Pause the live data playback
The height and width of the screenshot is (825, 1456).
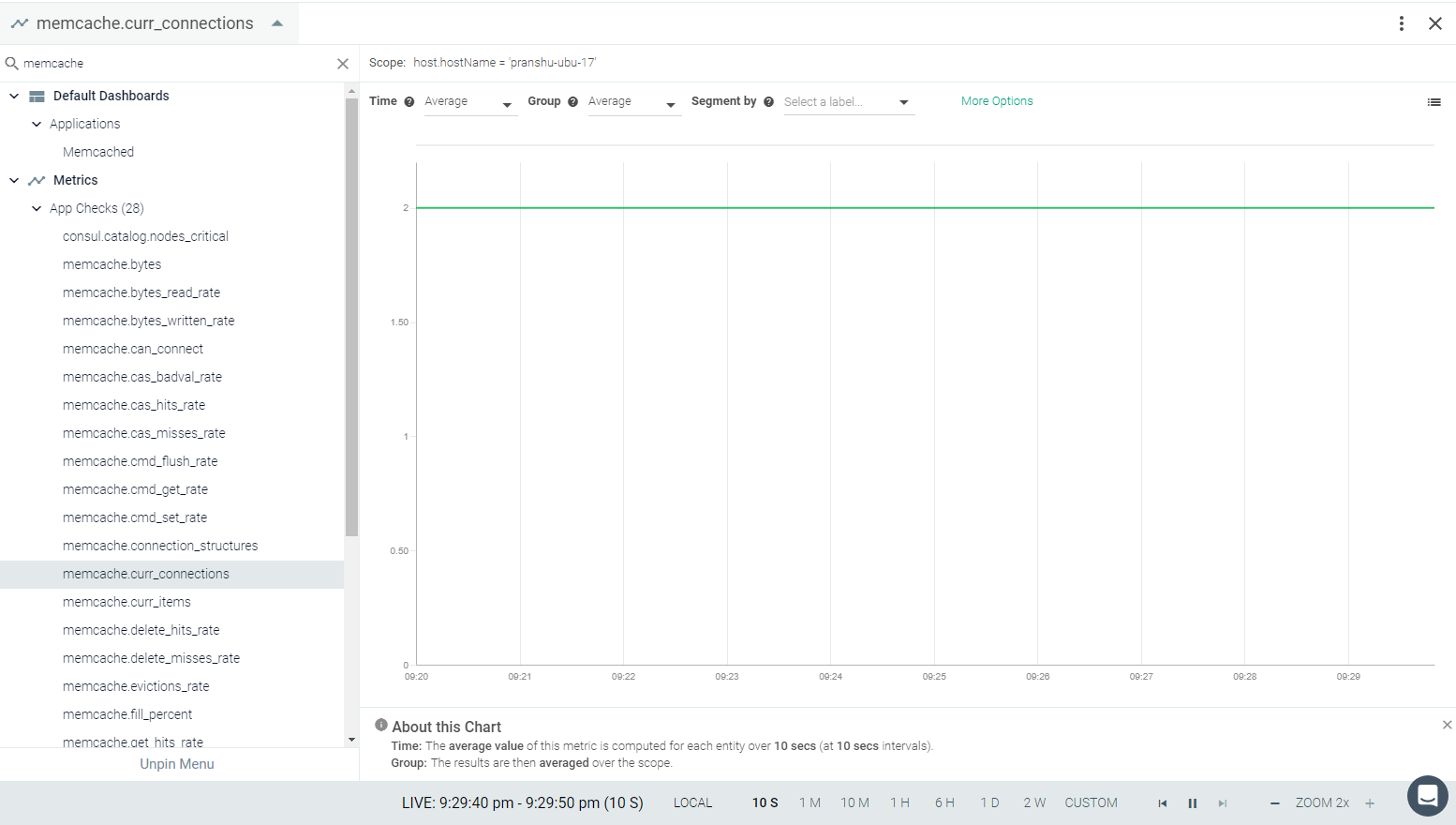pos(1193,803)
